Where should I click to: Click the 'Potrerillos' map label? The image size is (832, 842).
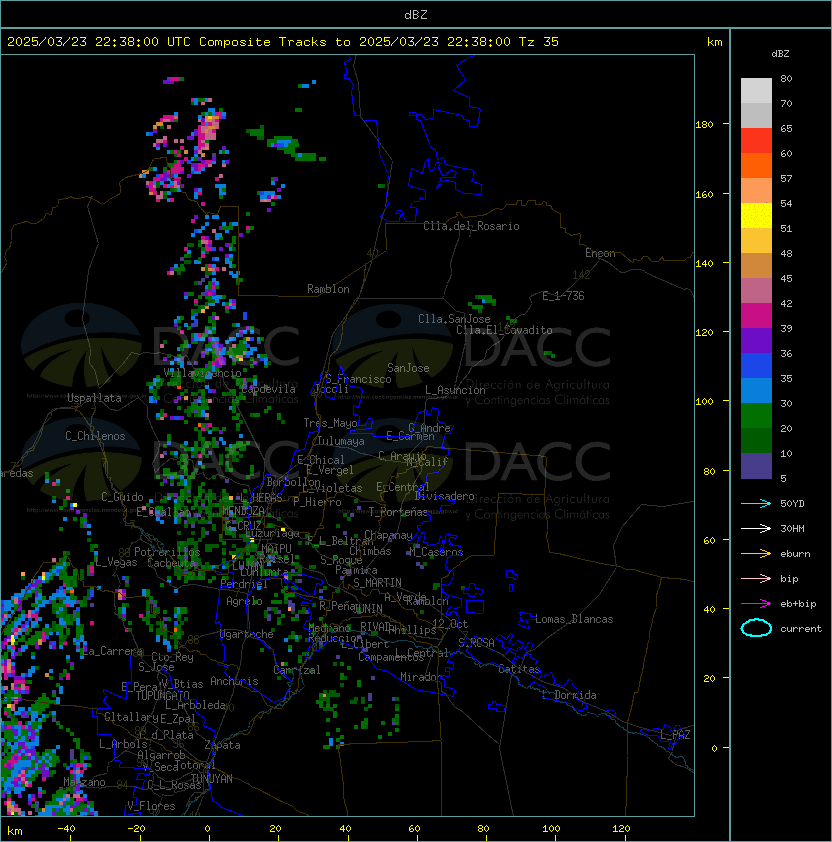(167, 552)
